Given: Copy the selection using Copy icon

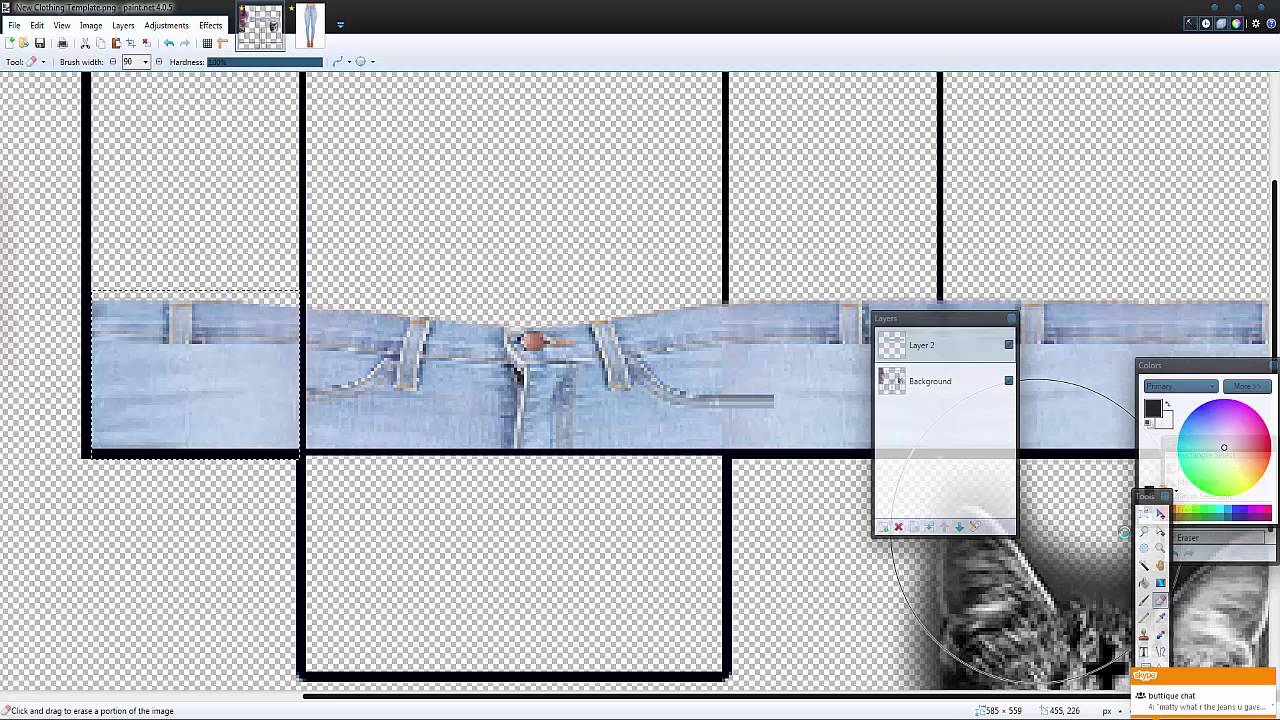Looking at the screenshot, I should [100, 43].
